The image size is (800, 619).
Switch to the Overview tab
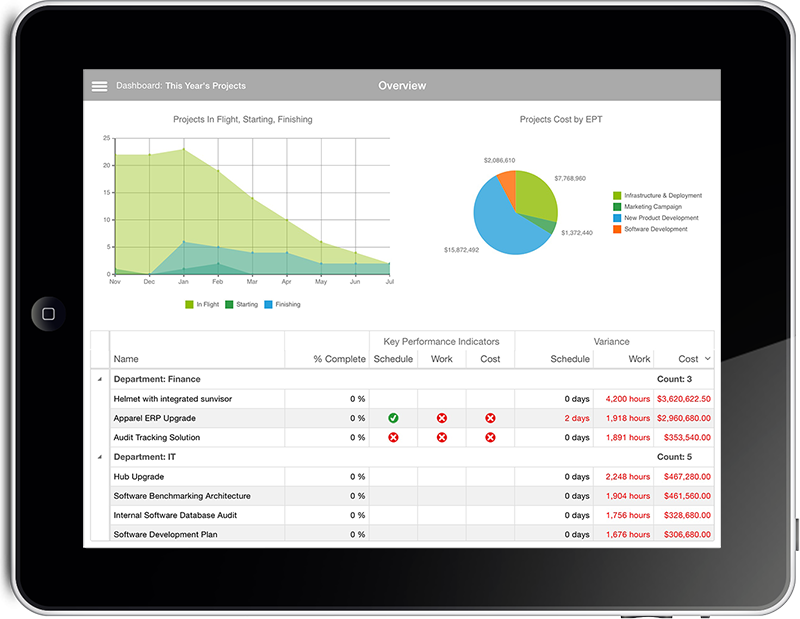402,85
